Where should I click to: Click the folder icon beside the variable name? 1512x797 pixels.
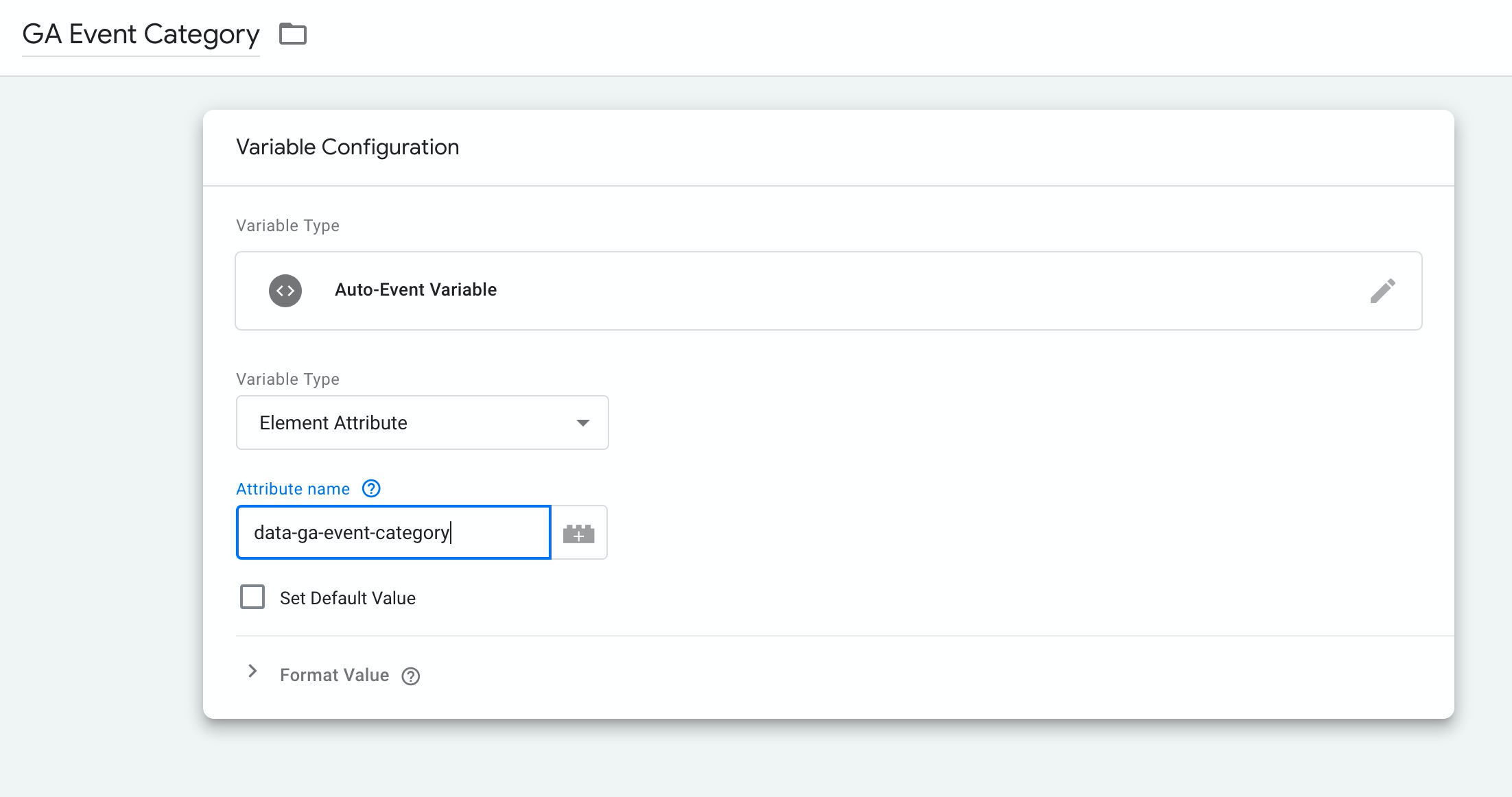pos(293,34)
